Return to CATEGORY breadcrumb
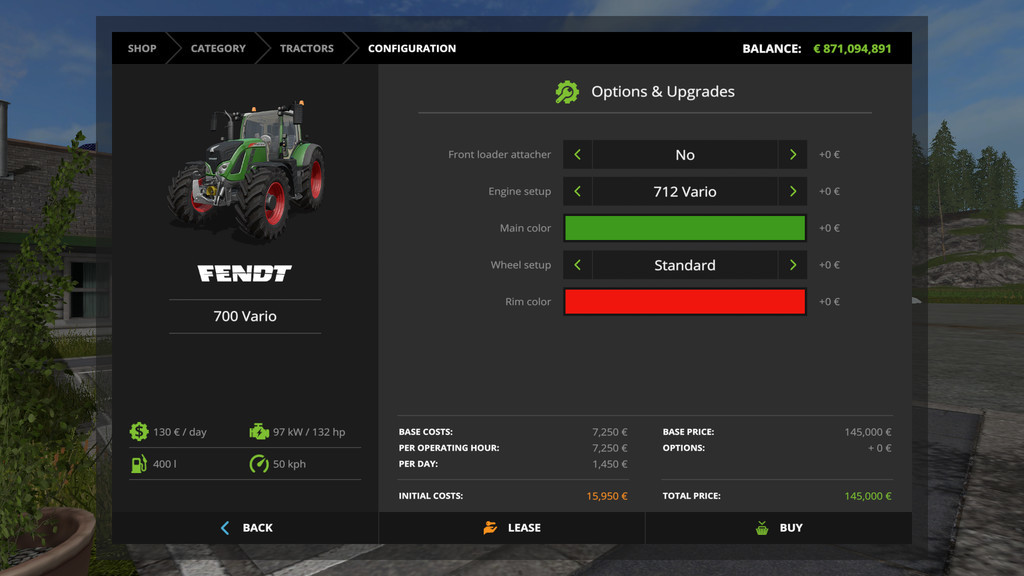Image resolution: width=1024 pixels, height=576 pixels. (x=218, y=48)
